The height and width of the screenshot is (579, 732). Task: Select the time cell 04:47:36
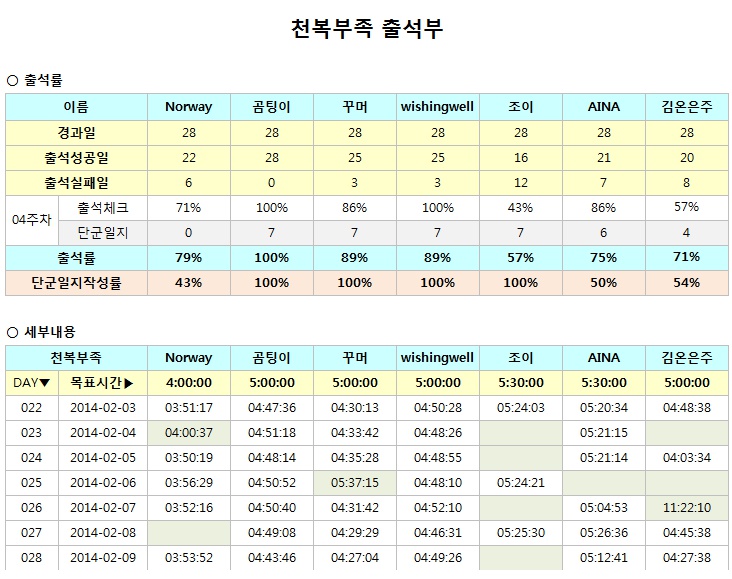pos(272,408)
